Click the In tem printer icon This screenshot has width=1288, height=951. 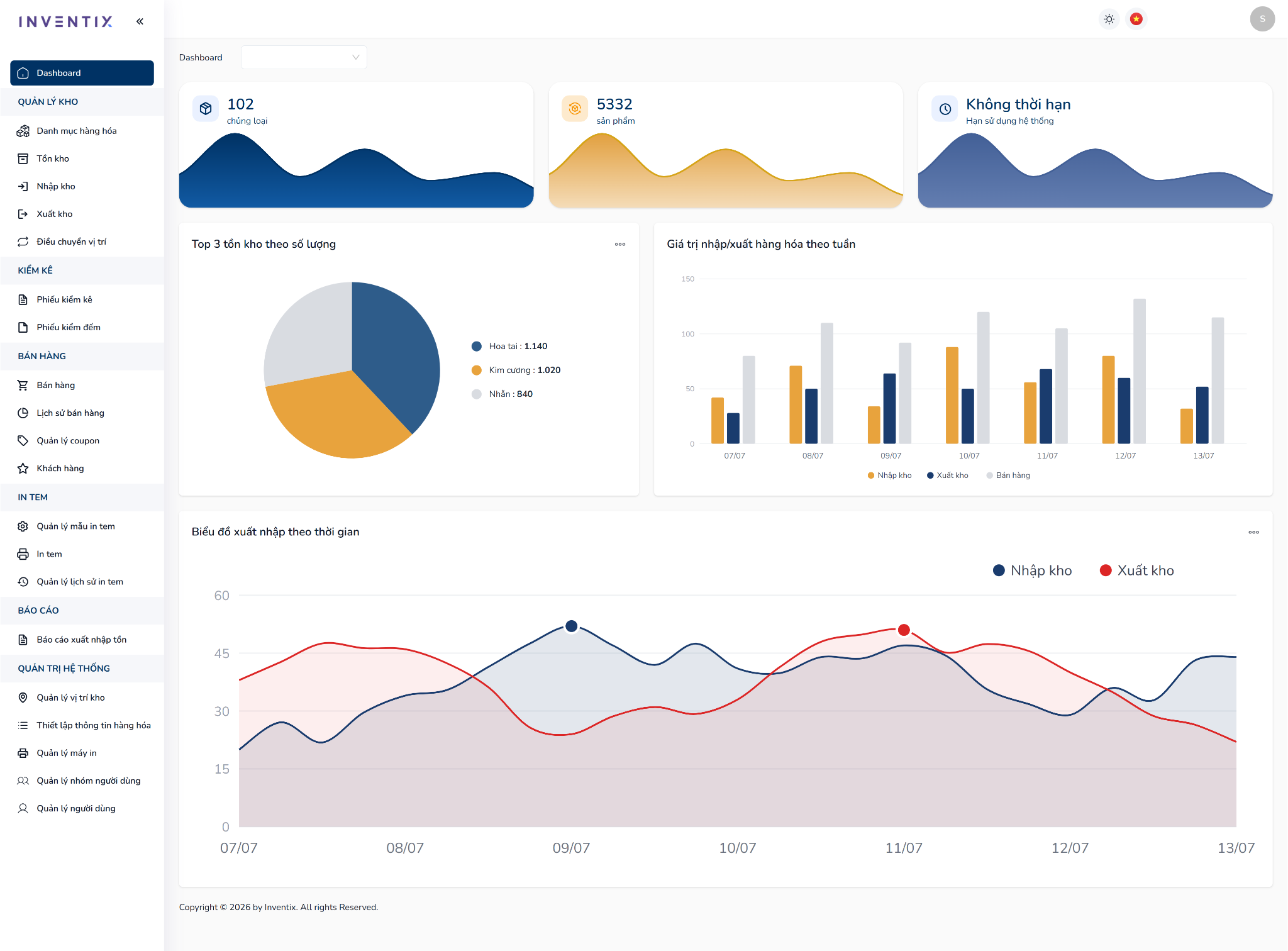(x=23, y=554)
